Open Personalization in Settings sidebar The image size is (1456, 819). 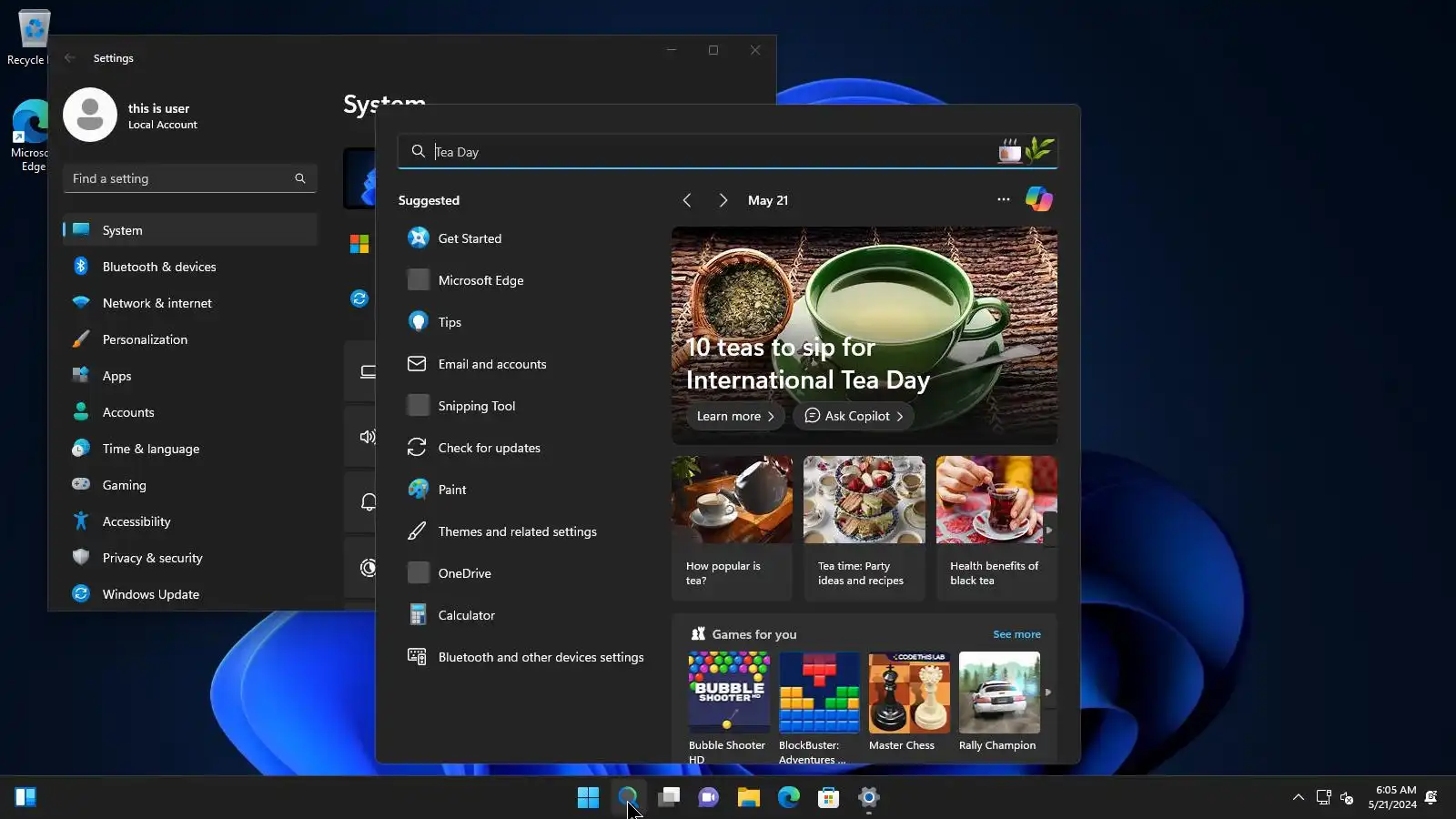[x=190, y=339]
